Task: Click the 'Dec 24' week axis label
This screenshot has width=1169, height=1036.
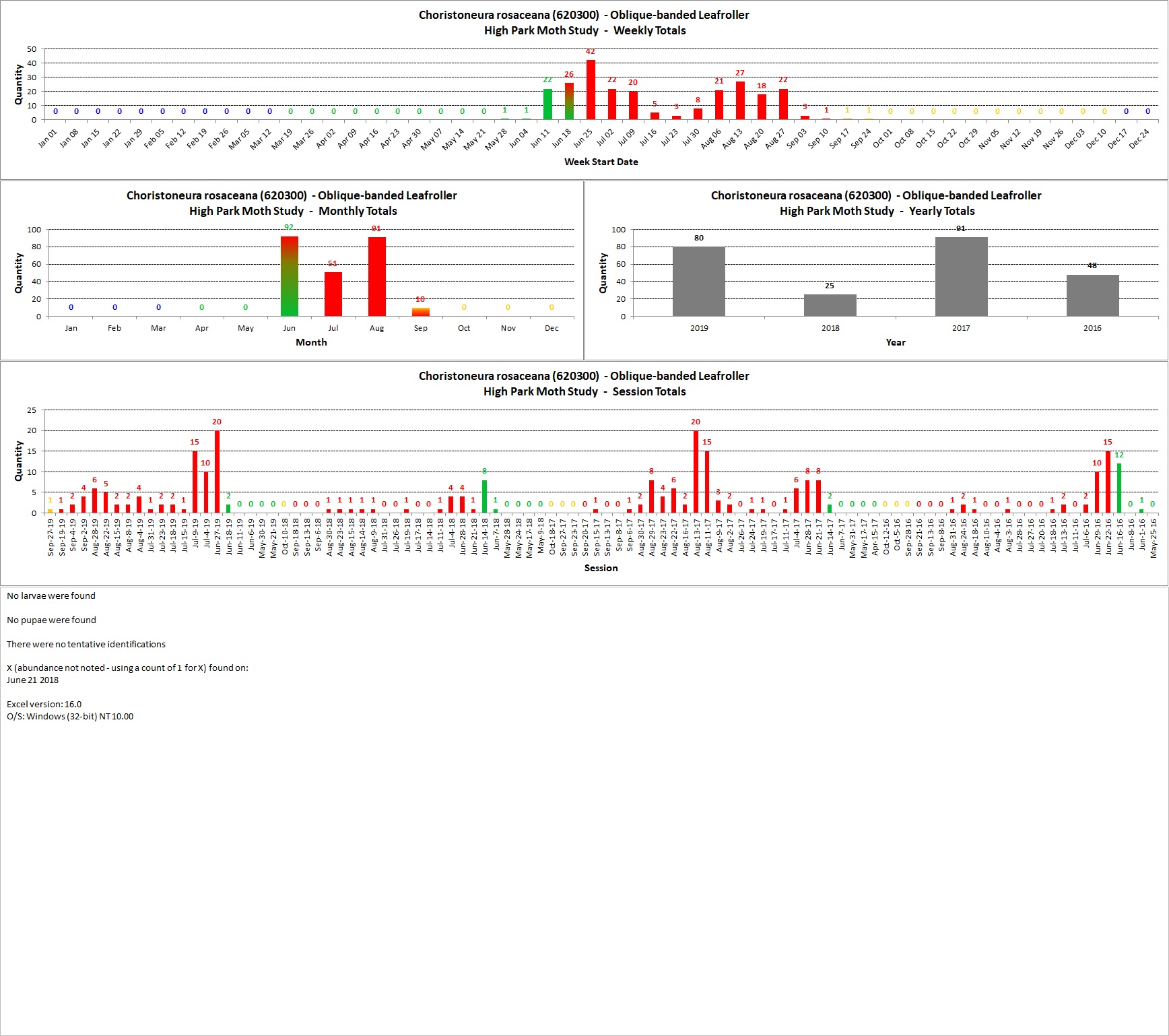Action: click(x=1140, y=138)
